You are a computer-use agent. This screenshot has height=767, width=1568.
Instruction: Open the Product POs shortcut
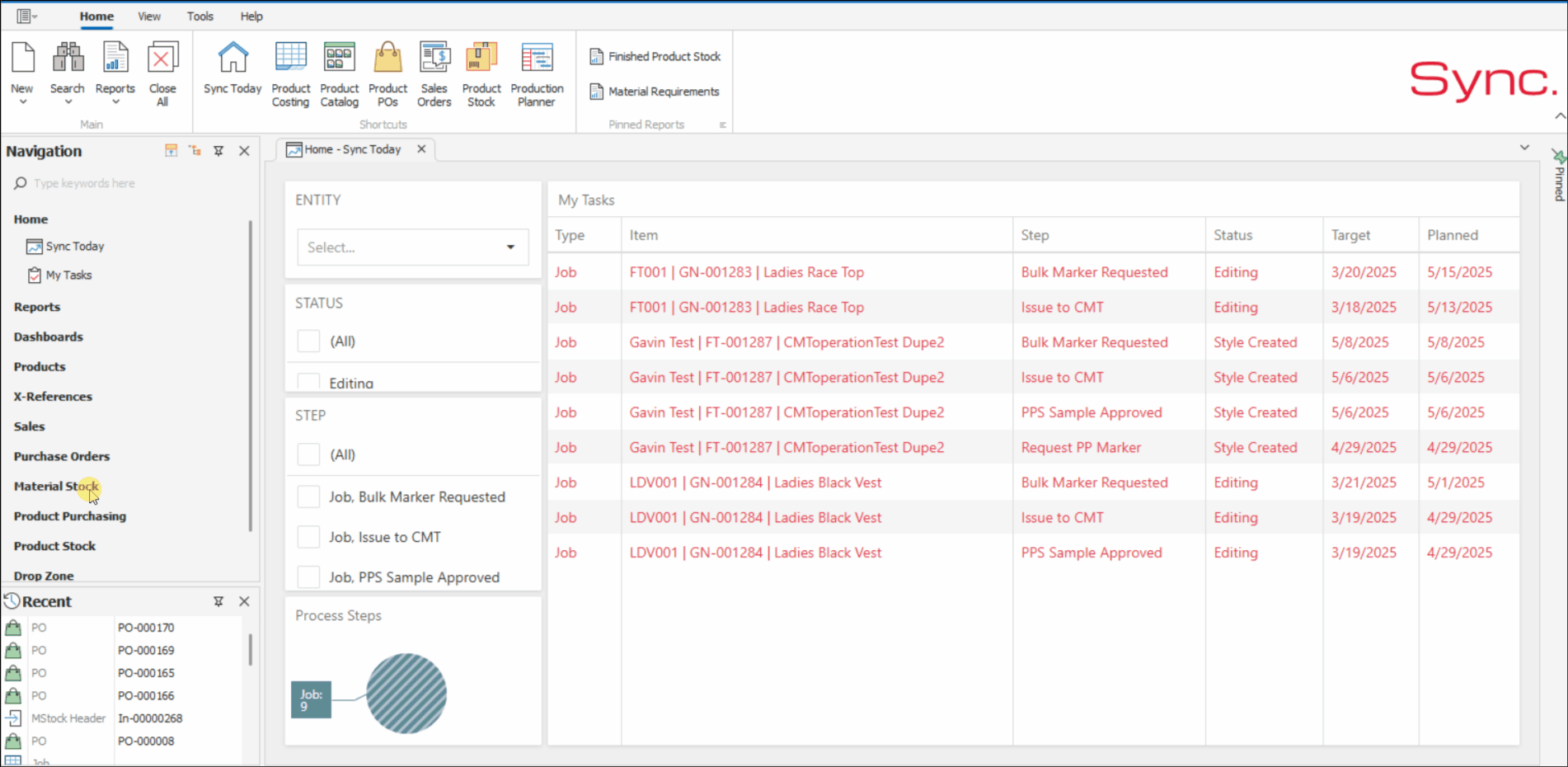387,74
